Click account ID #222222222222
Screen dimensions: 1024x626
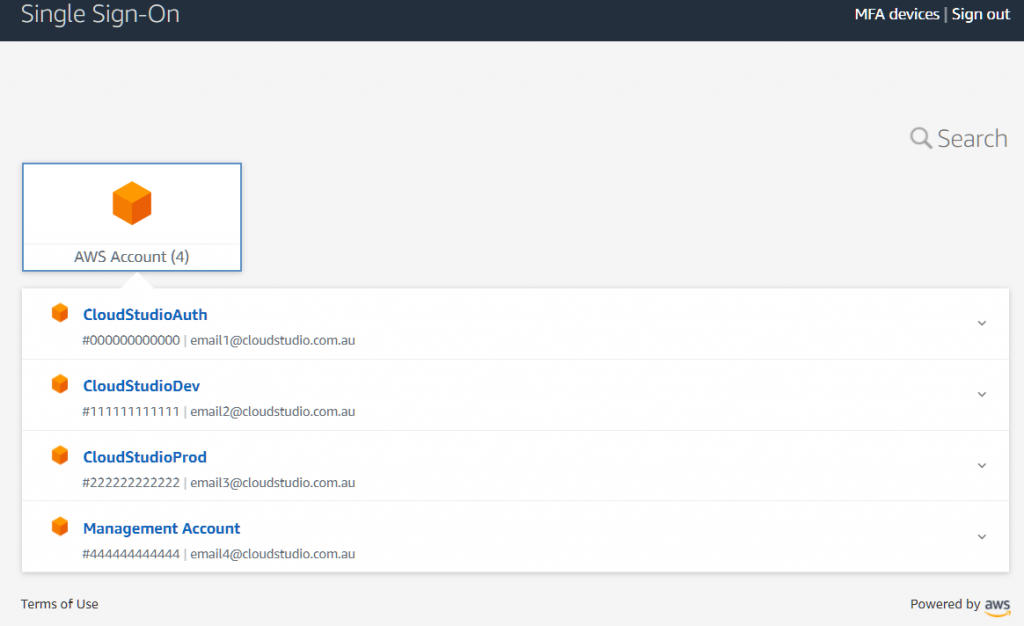coord(131,482)
